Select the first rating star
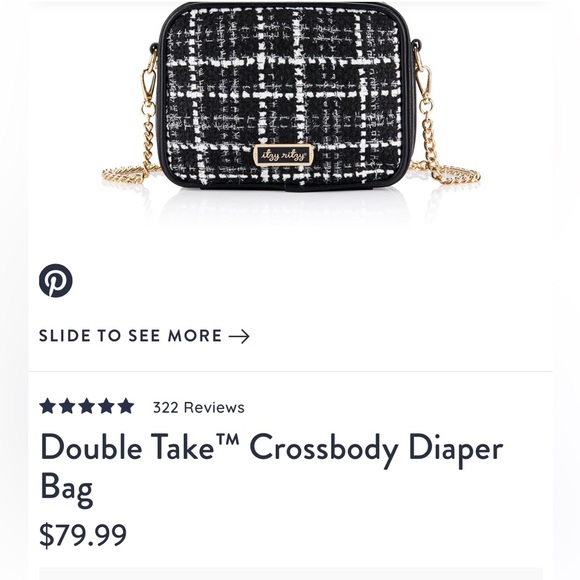This screenshot has width=580, height=580. (48, 406)
